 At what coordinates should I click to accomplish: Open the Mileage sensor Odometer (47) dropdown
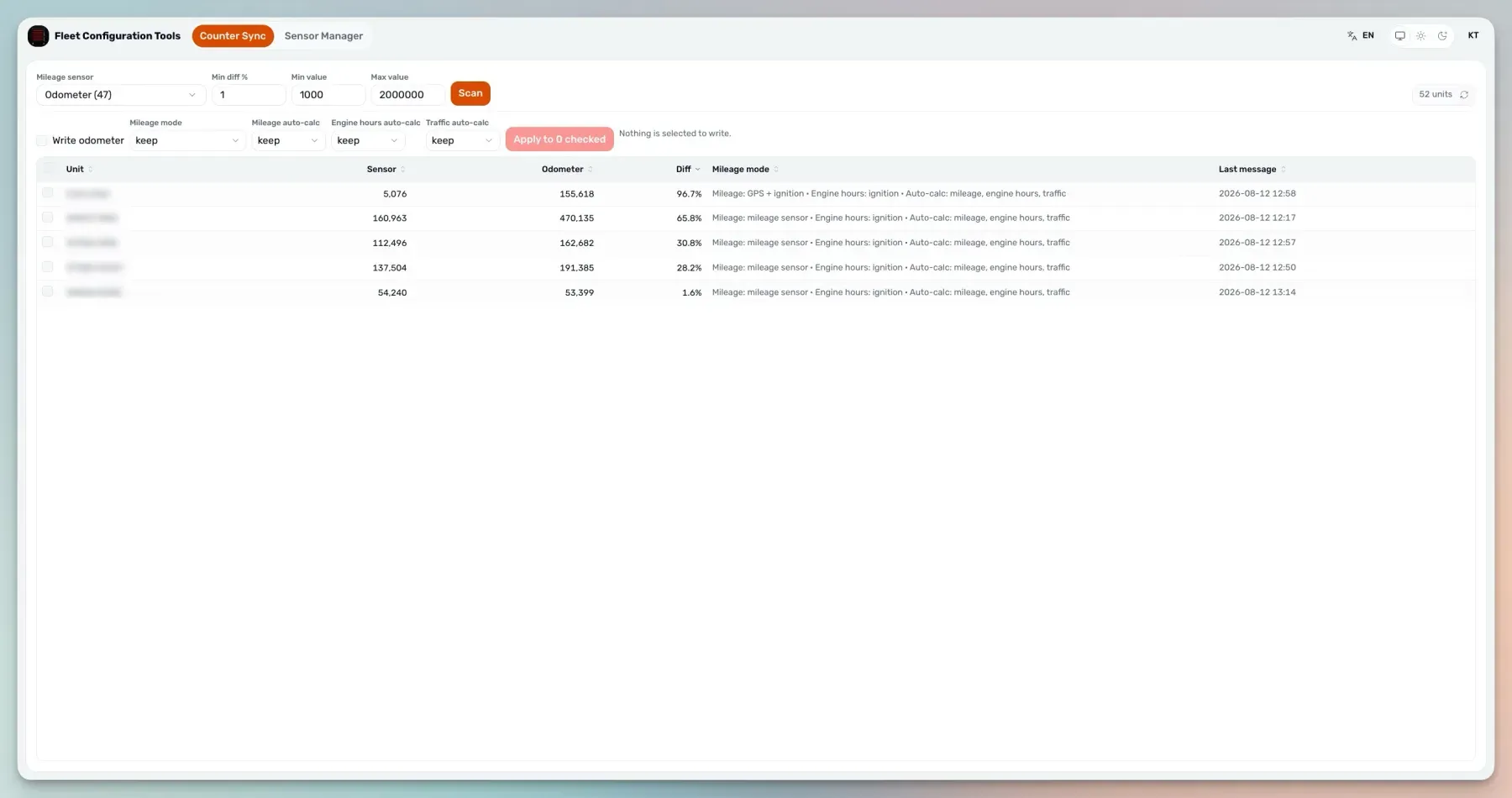point(121,95)
